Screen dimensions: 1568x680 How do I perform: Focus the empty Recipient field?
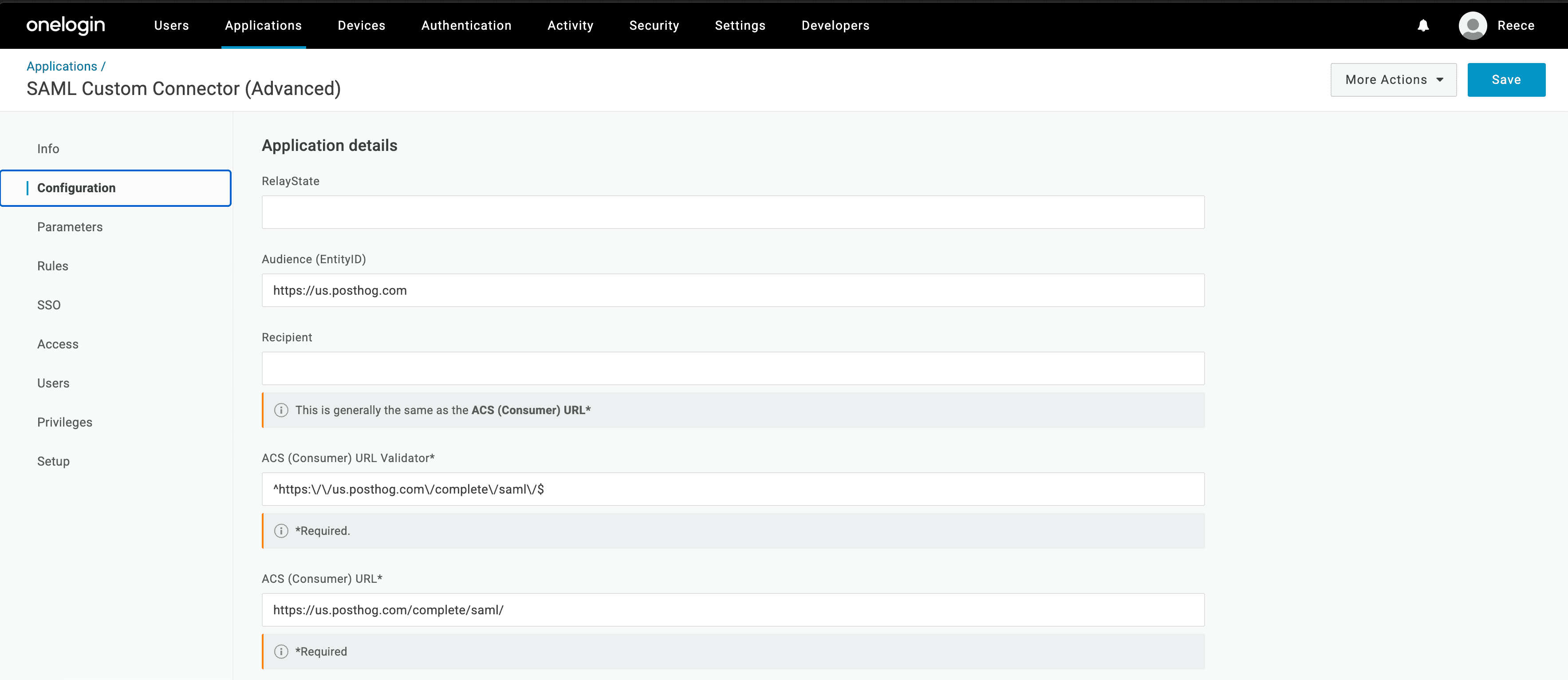tap(733, 368)
